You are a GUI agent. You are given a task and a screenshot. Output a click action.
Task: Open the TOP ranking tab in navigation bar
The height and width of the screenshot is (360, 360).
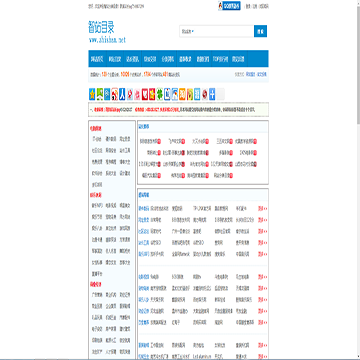[221, 59]
